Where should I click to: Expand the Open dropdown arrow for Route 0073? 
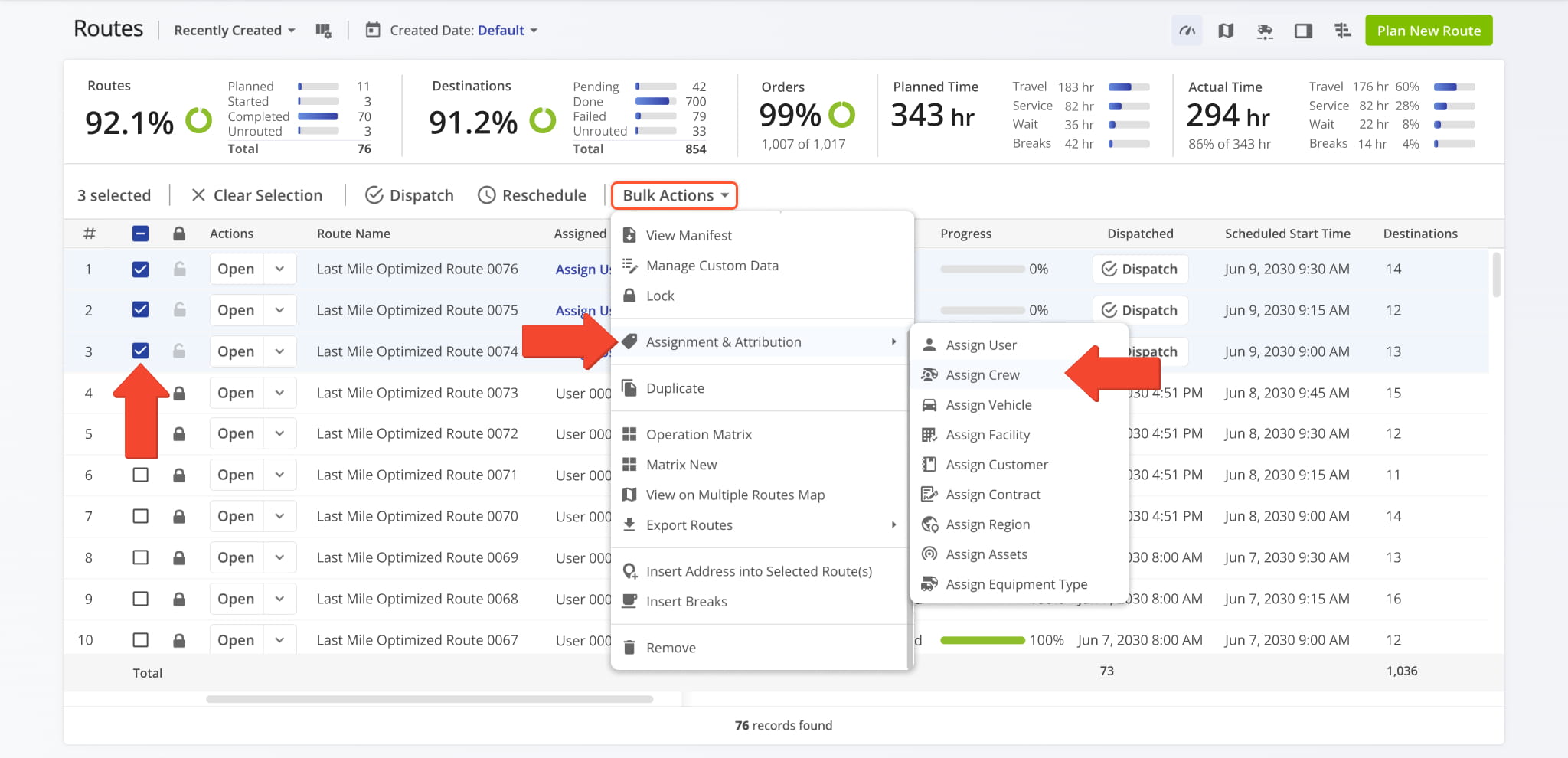[x=280, y=393]
